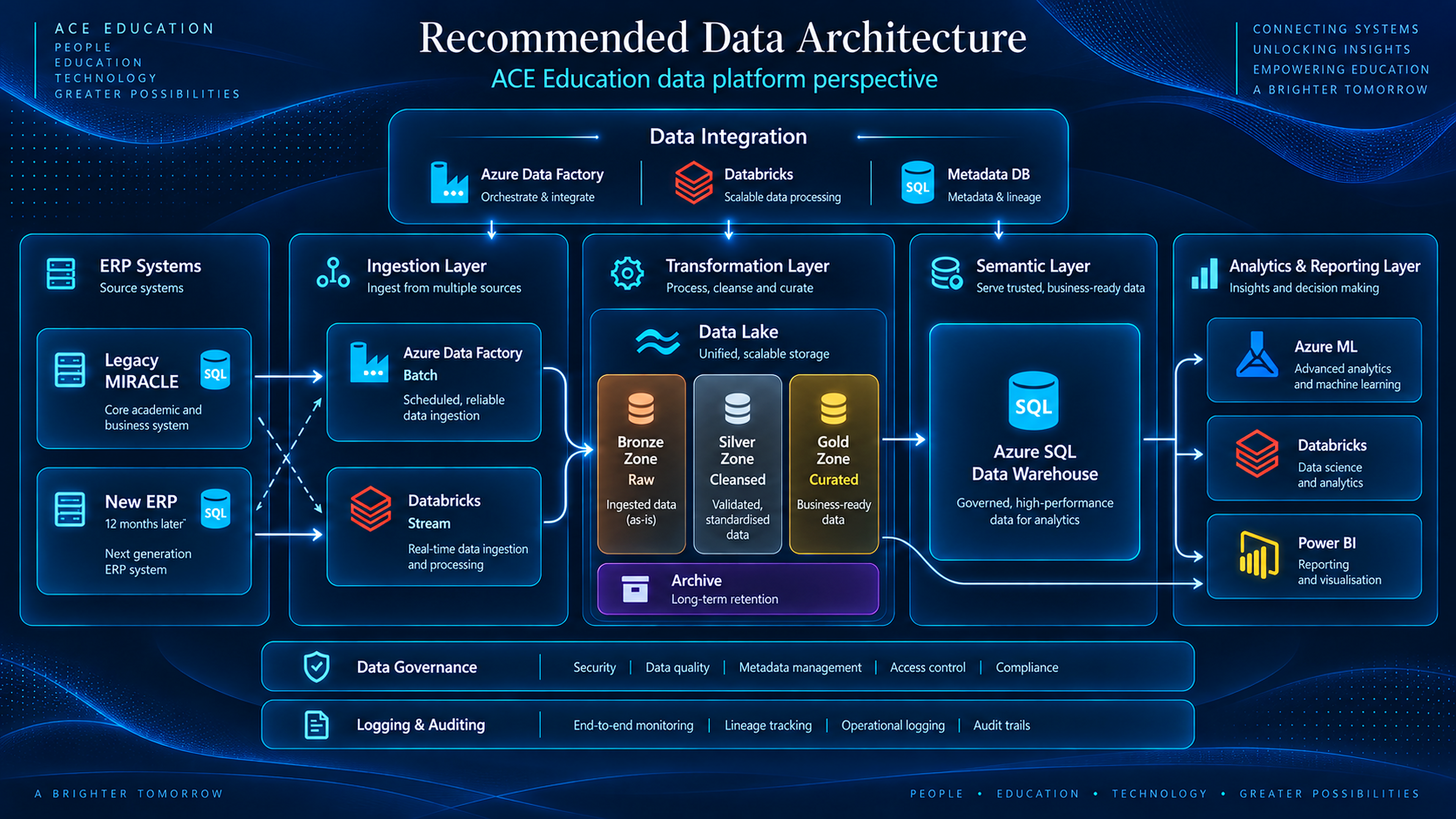
Task: Click 'Long-term retention' in Archive
Action: coord(725,599)
